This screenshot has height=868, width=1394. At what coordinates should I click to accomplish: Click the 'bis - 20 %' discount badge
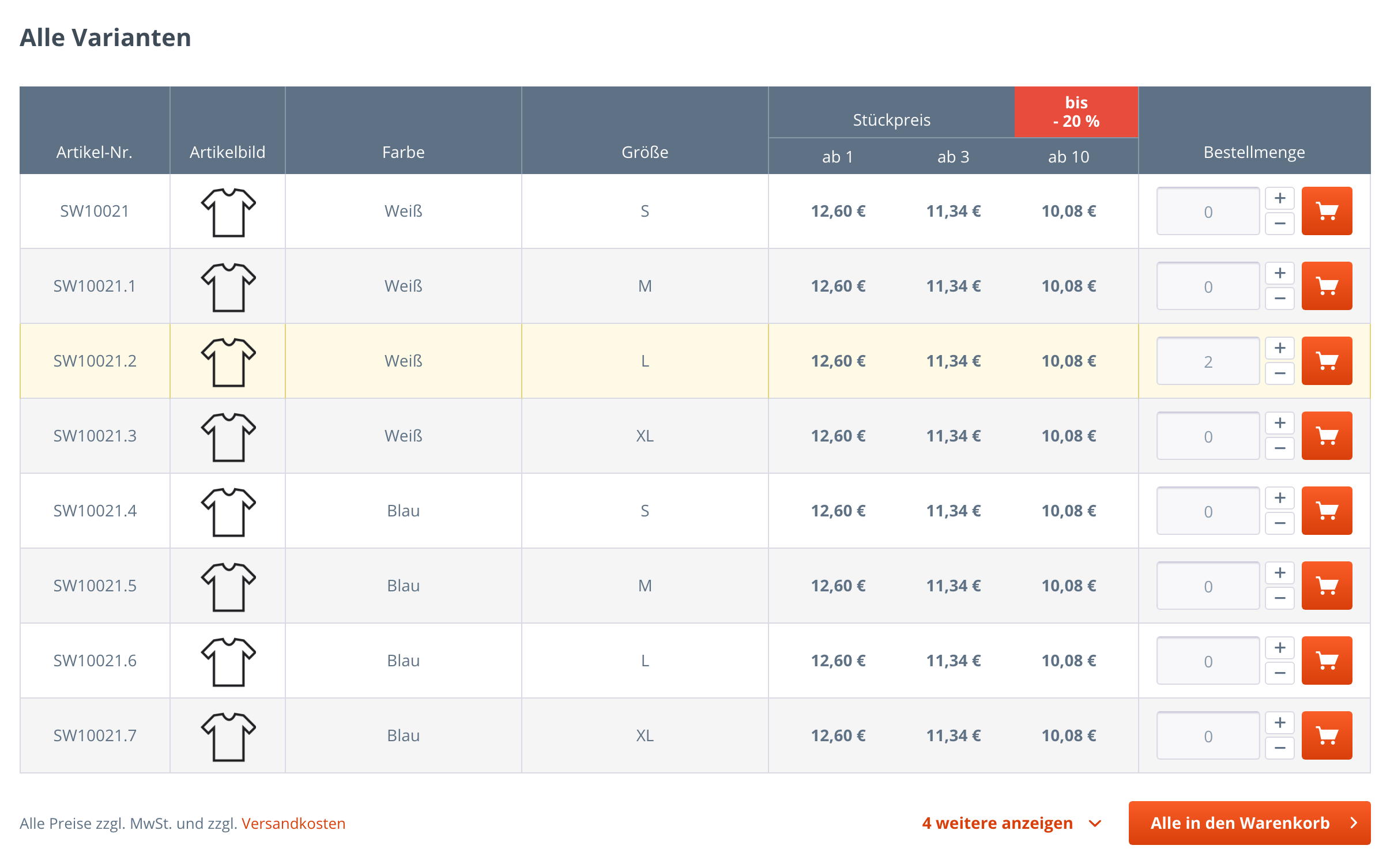1076,112
